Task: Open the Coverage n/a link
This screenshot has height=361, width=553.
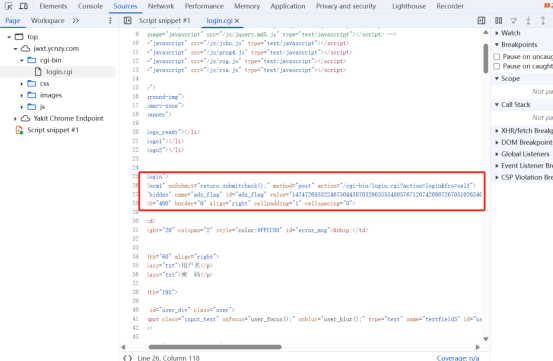Action: point(458,358)
